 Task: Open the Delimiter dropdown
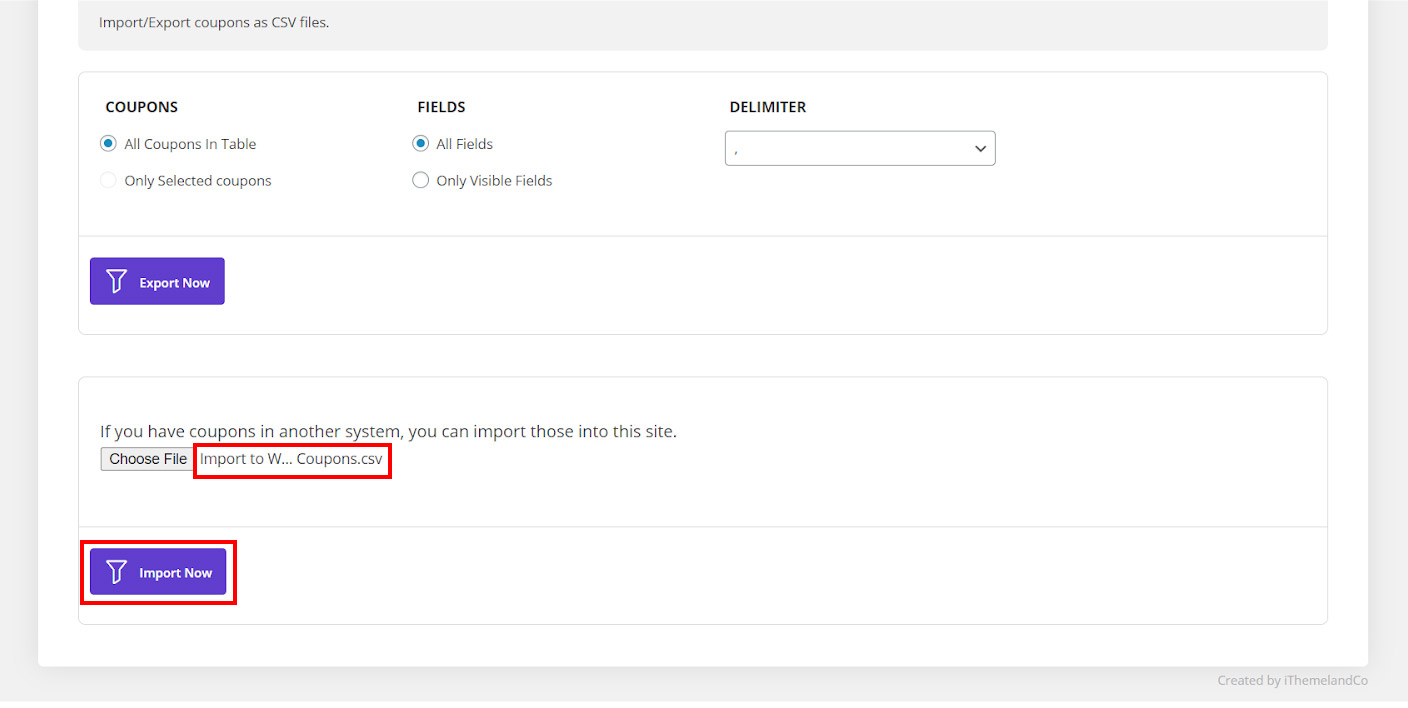[860, 148]
